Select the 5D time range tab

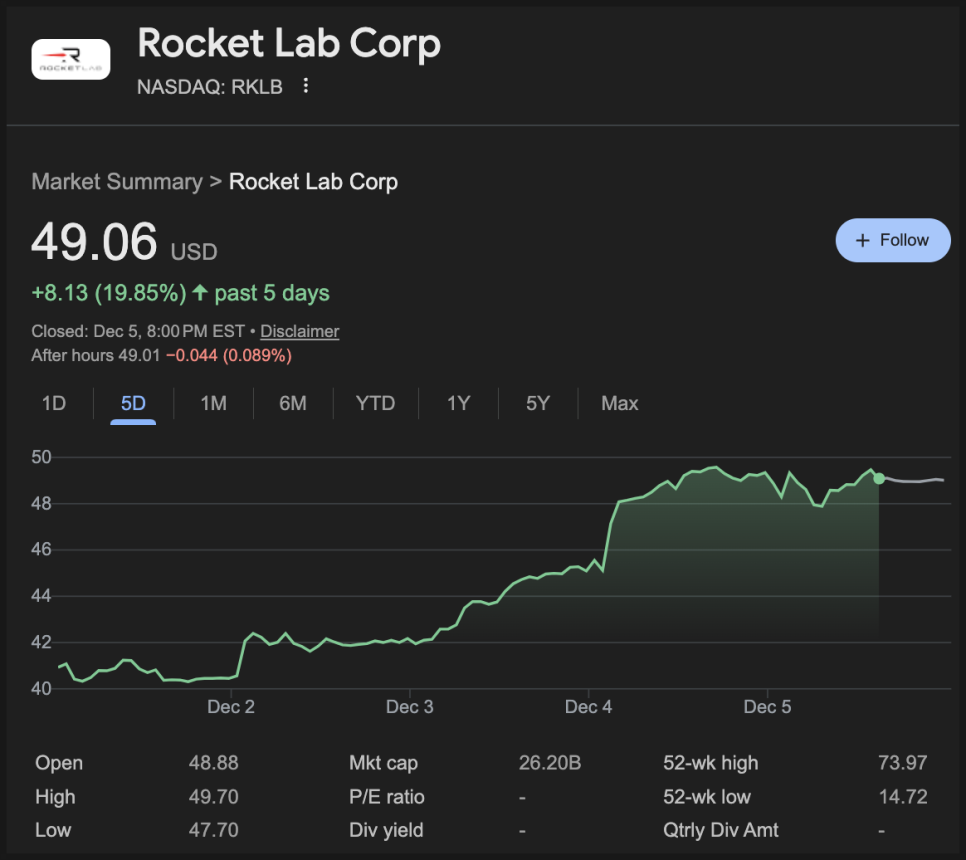click(133, 404)
